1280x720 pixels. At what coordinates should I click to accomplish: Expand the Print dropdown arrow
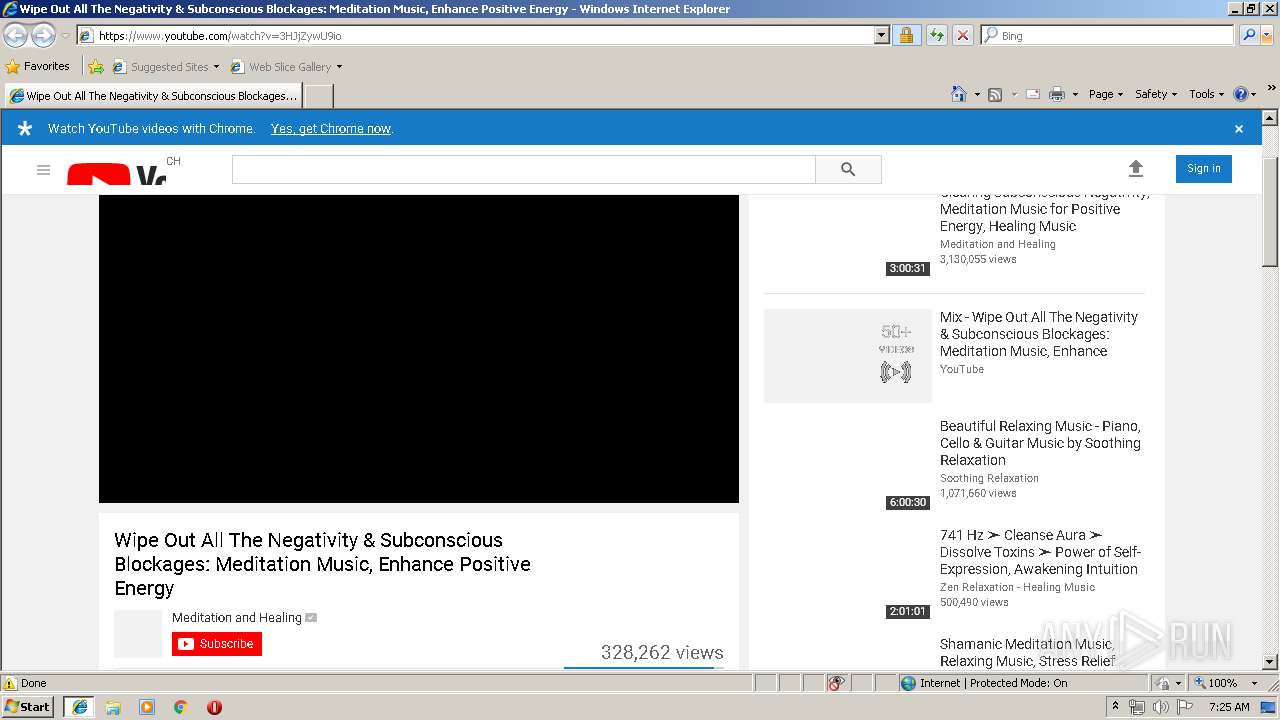1075,95
